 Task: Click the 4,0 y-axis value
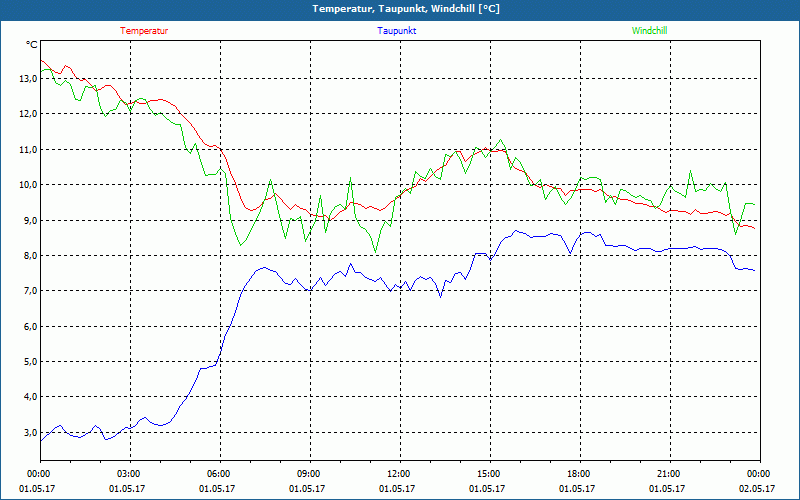pos(30,397)
